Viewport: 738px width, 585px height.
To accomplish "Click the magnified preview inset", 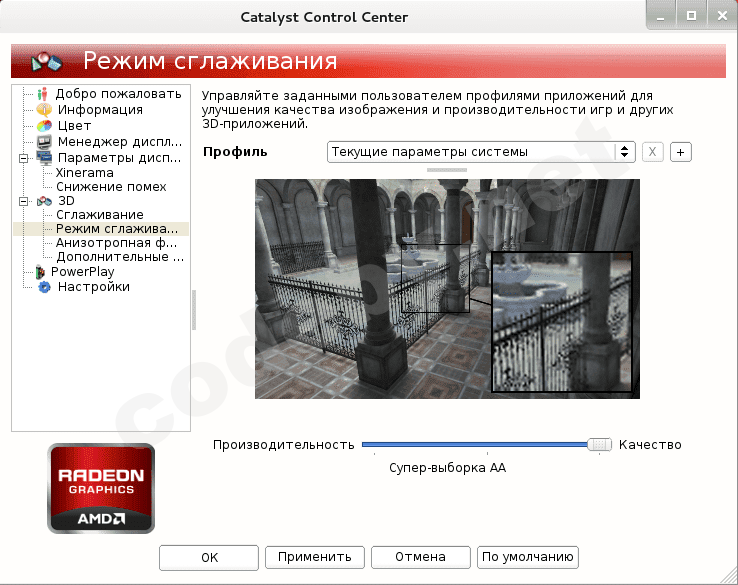I will pos(562,322).
